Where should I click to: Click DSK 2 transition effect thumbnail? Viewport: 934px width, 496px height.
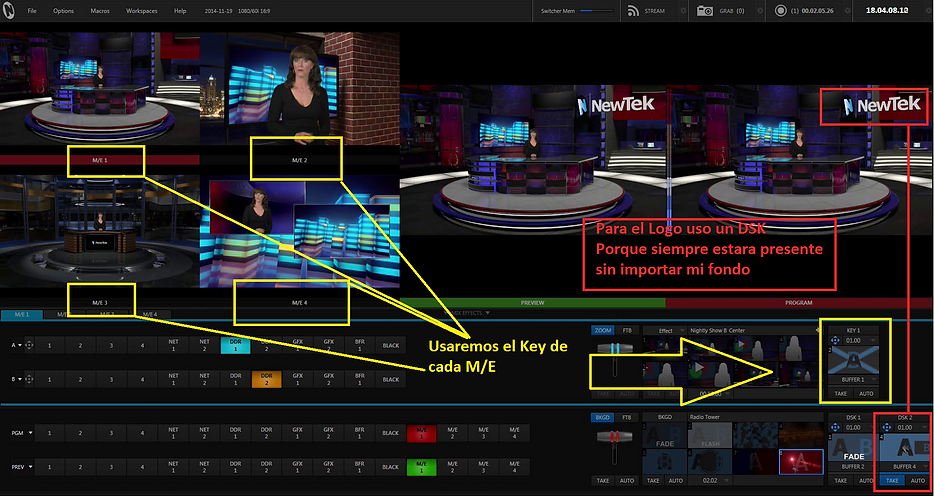(904, 448)
